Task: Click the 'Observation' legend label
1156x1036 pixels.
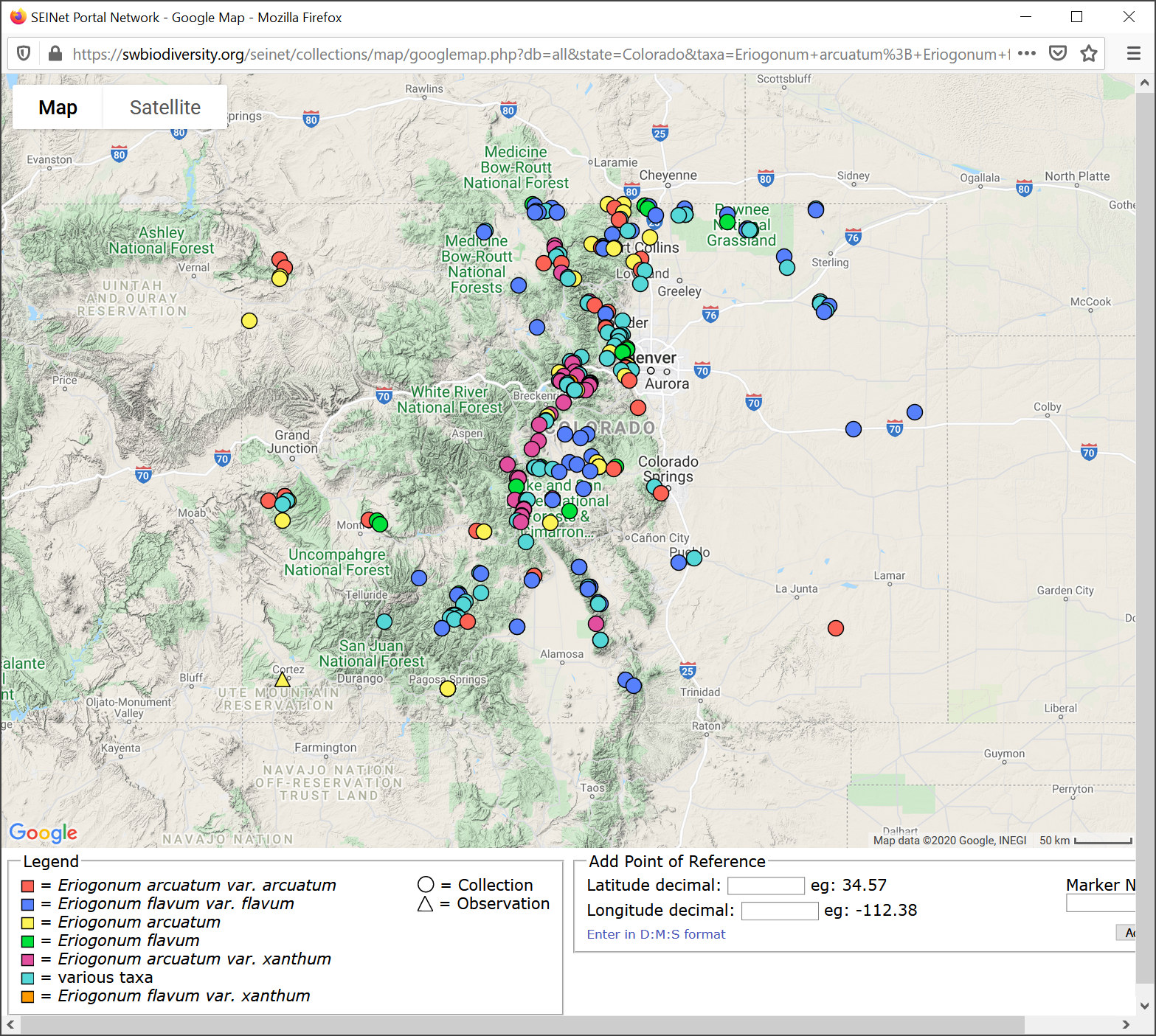Action: click(x=503, y=903)
